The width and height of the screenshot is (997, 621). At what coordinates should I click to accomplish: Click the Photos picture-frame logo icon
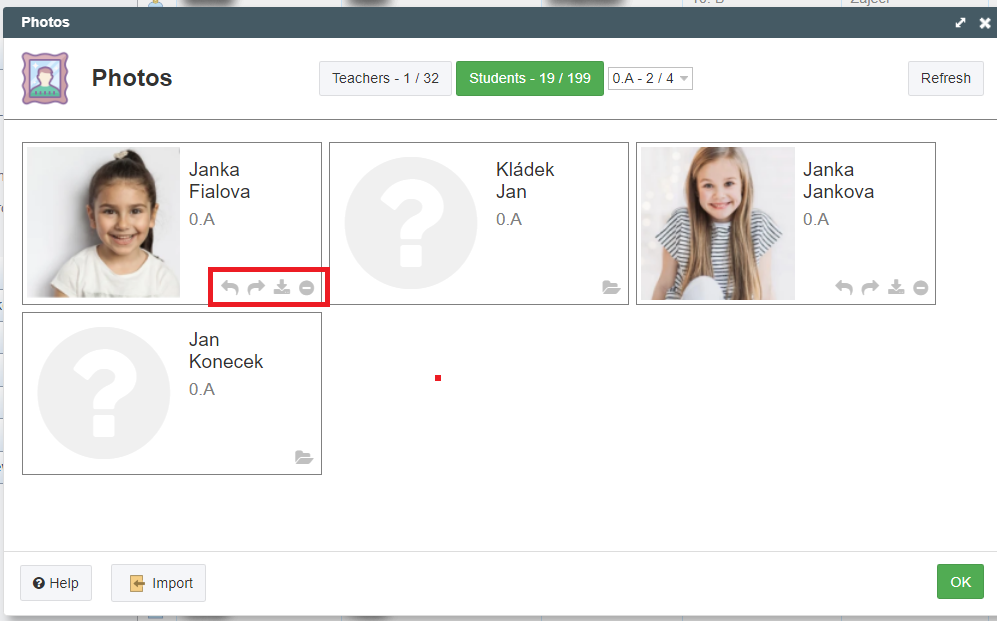45,78
